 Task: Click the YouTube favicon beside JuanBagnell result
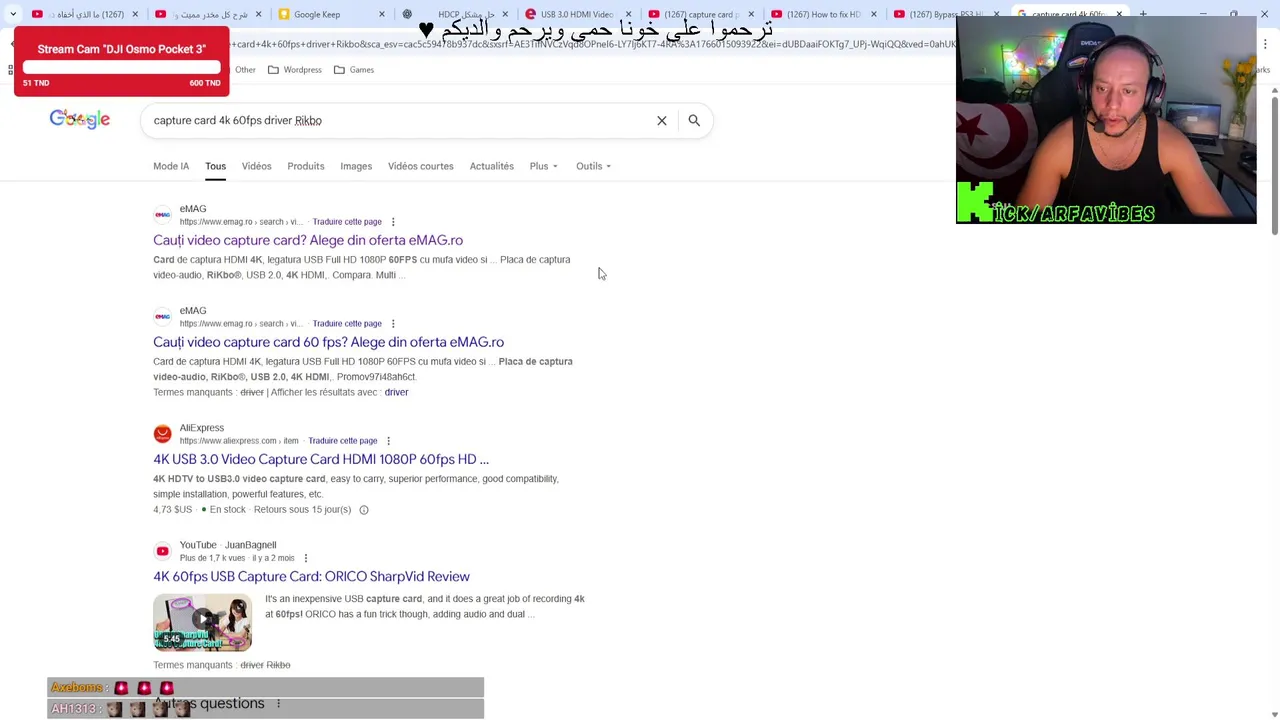162,551
